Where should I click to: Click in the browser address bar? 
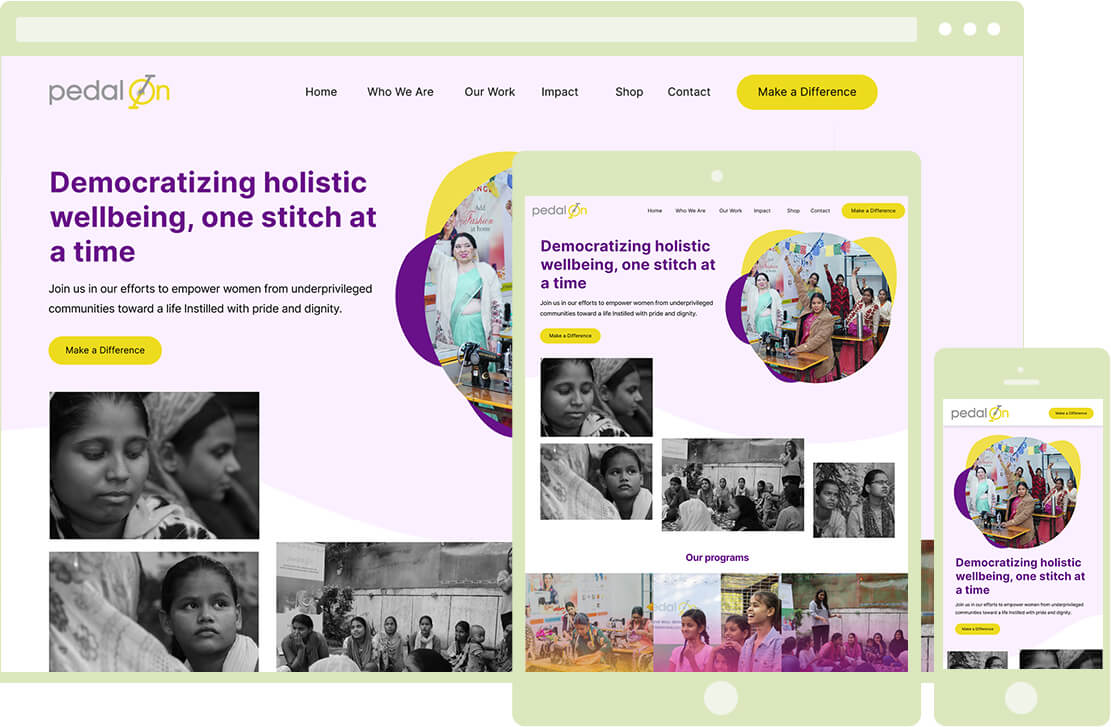(466, 29)
